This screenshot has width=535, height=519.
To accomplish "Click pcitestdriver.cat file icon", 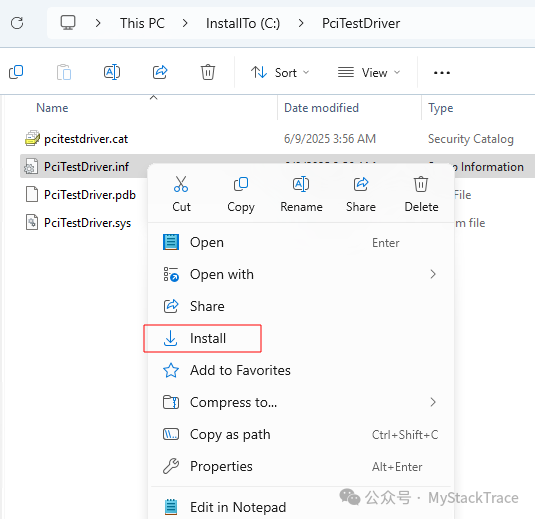I will click(32, 138).
